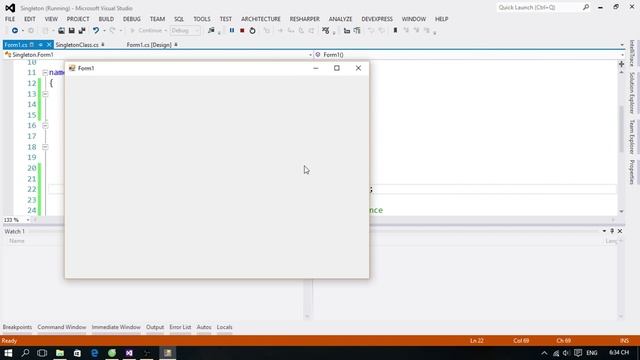Switch to the SingletonClass.cs tab

[x=77, y=45]
